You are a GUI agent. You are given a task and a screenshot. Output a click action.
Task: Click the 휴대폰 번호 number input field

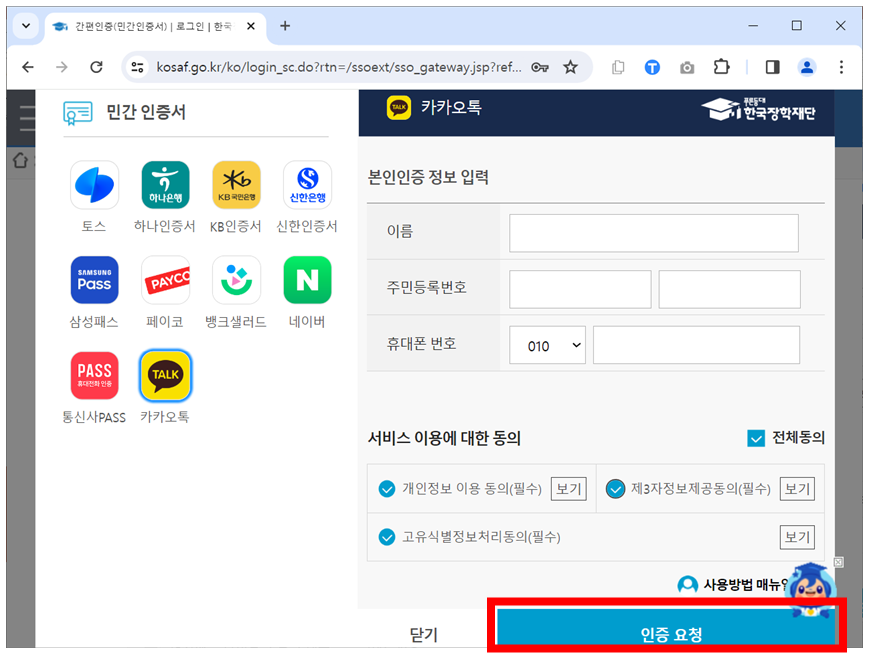696,345
